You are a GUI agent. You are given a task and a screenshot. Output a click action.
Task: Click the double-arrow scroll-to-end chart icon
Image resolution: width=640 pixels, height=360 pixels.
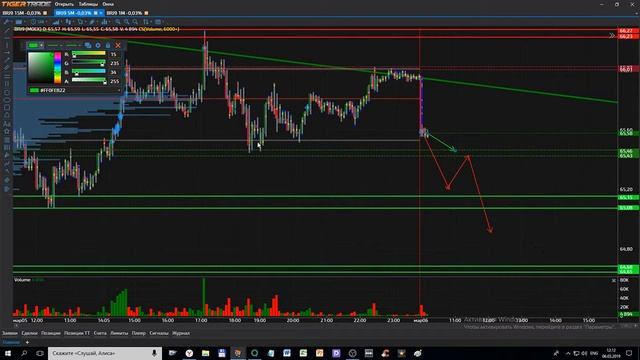pyautogui.click(x=612, y=36)
